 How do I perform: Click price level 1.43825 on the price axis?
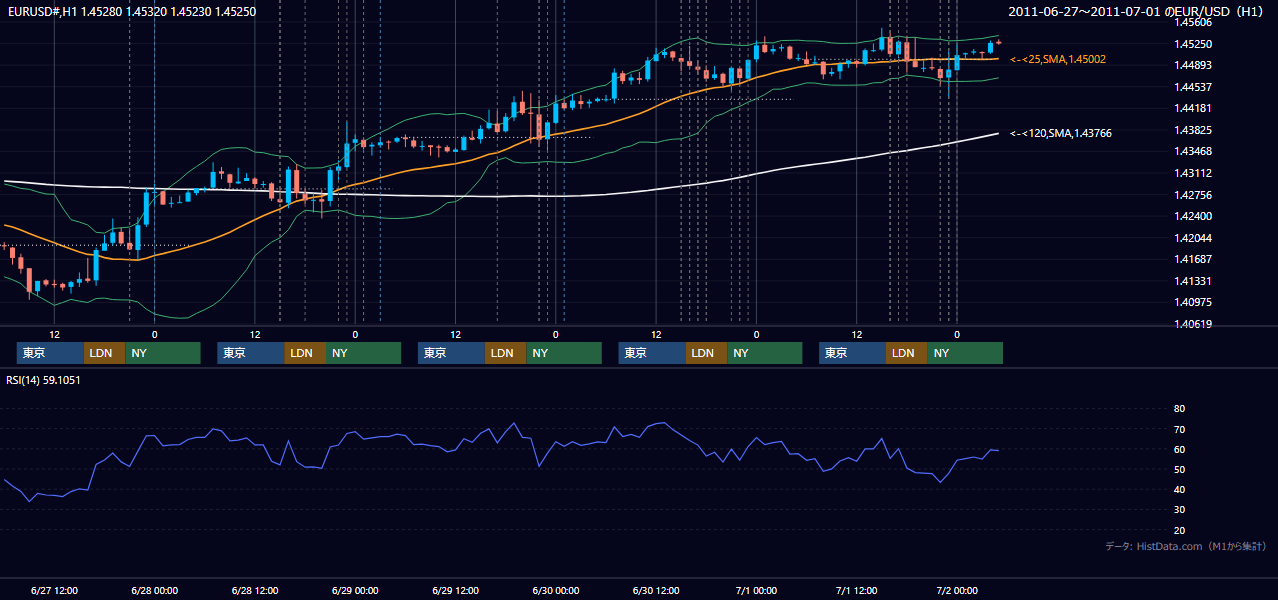tap(1192, 130)
